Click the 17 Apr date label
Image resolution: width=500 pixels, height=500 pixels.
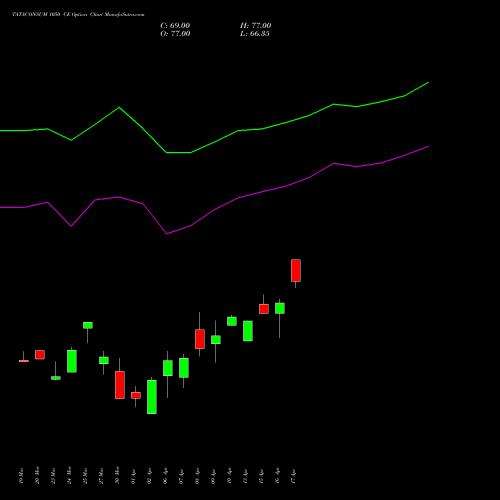click(293, 476)
